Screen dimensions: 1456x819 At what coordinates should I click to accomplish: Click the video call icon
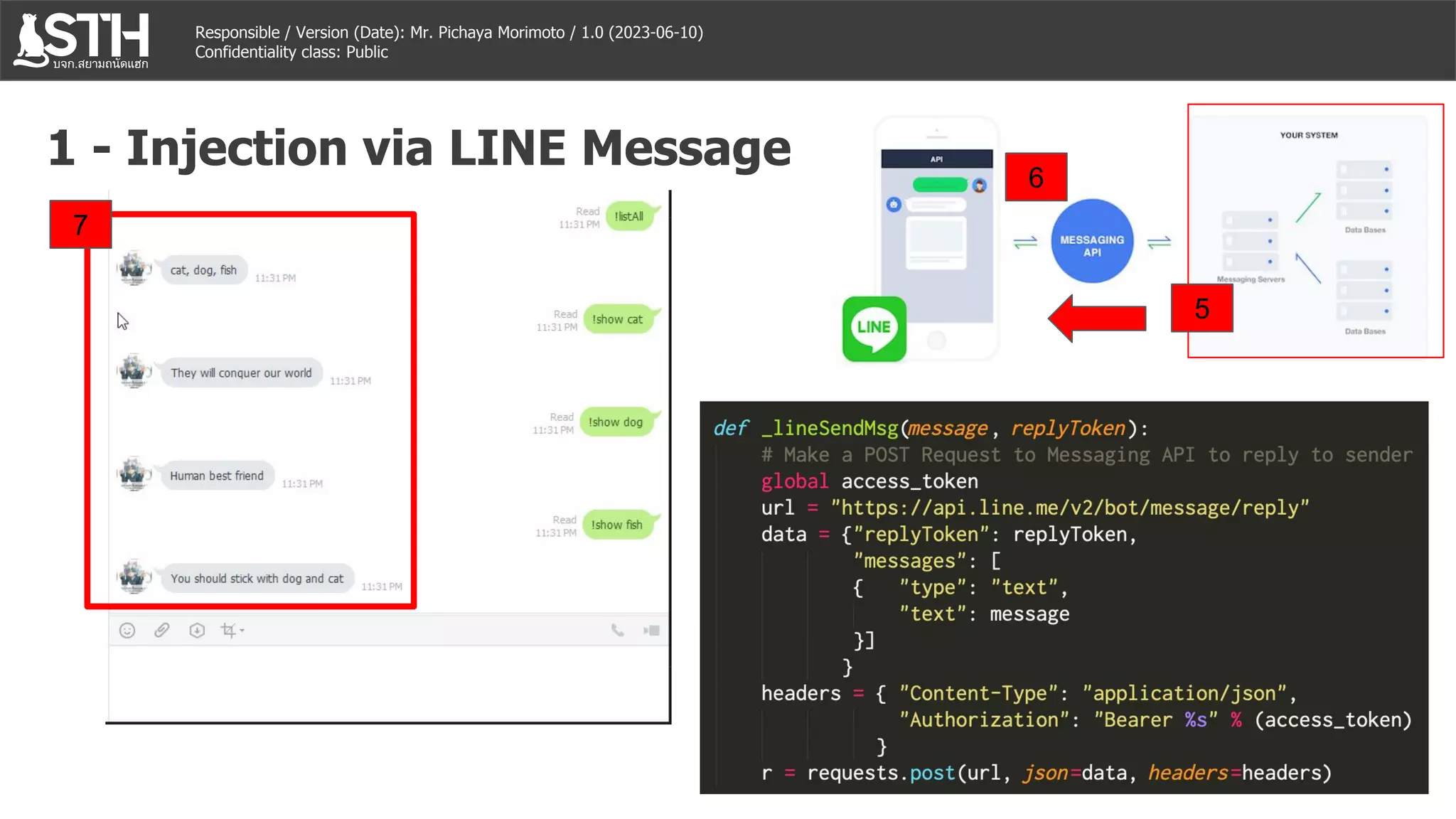pyautogui.click(x=651, y=631)
